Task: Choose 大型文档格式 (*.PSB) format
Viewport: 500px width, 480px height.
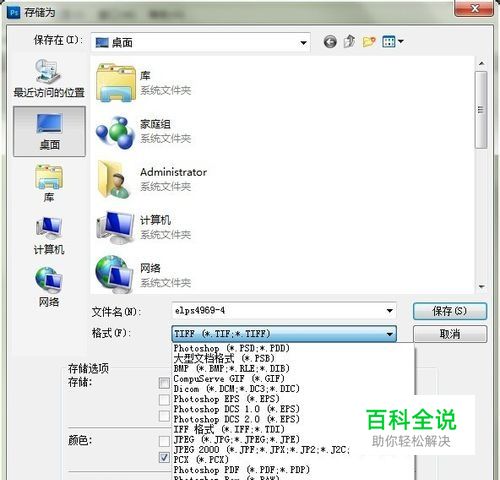Action: 224,358
